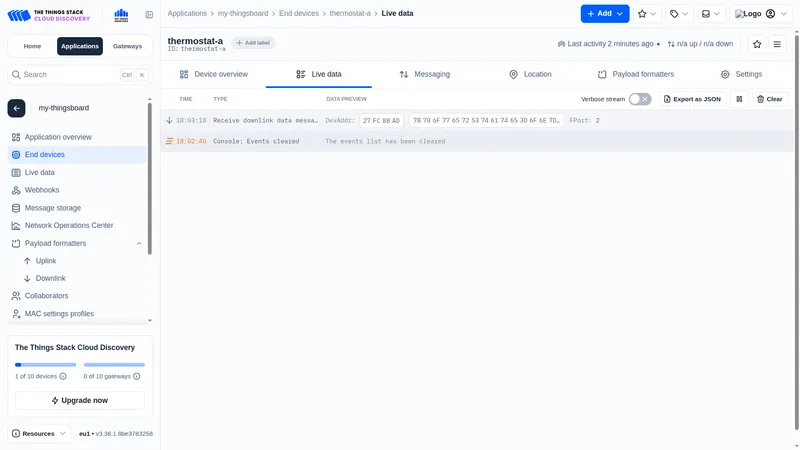Open the bookmarks star dropdown
This screenshot has width=800, height=450.
646,14
